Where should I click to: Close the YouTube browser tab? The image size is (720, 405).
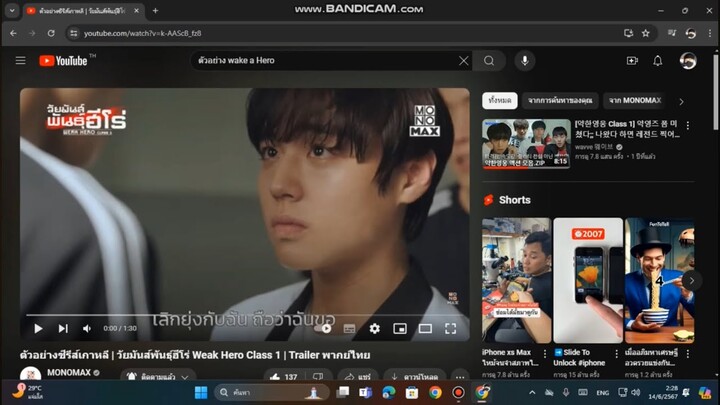(136, 10)
